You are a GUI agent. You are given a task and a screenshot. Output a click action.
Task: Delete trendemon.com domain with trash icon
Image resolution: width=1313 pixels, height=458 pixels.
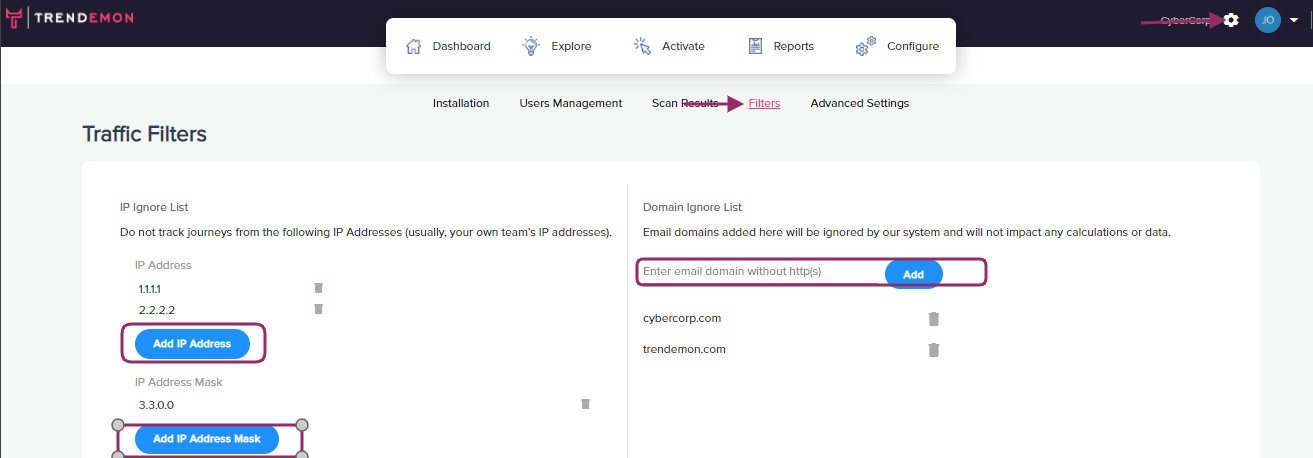click(x=934, y=350)
